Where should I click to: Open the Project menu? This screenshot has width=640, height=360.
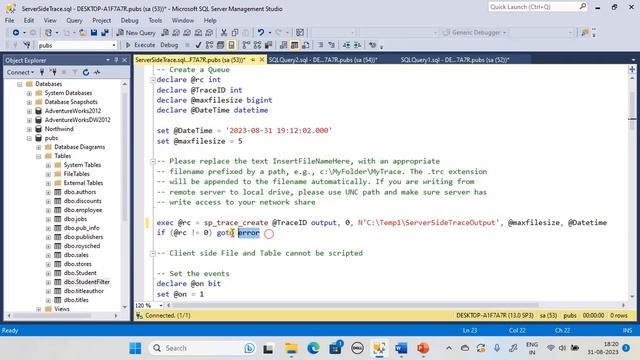101,20
